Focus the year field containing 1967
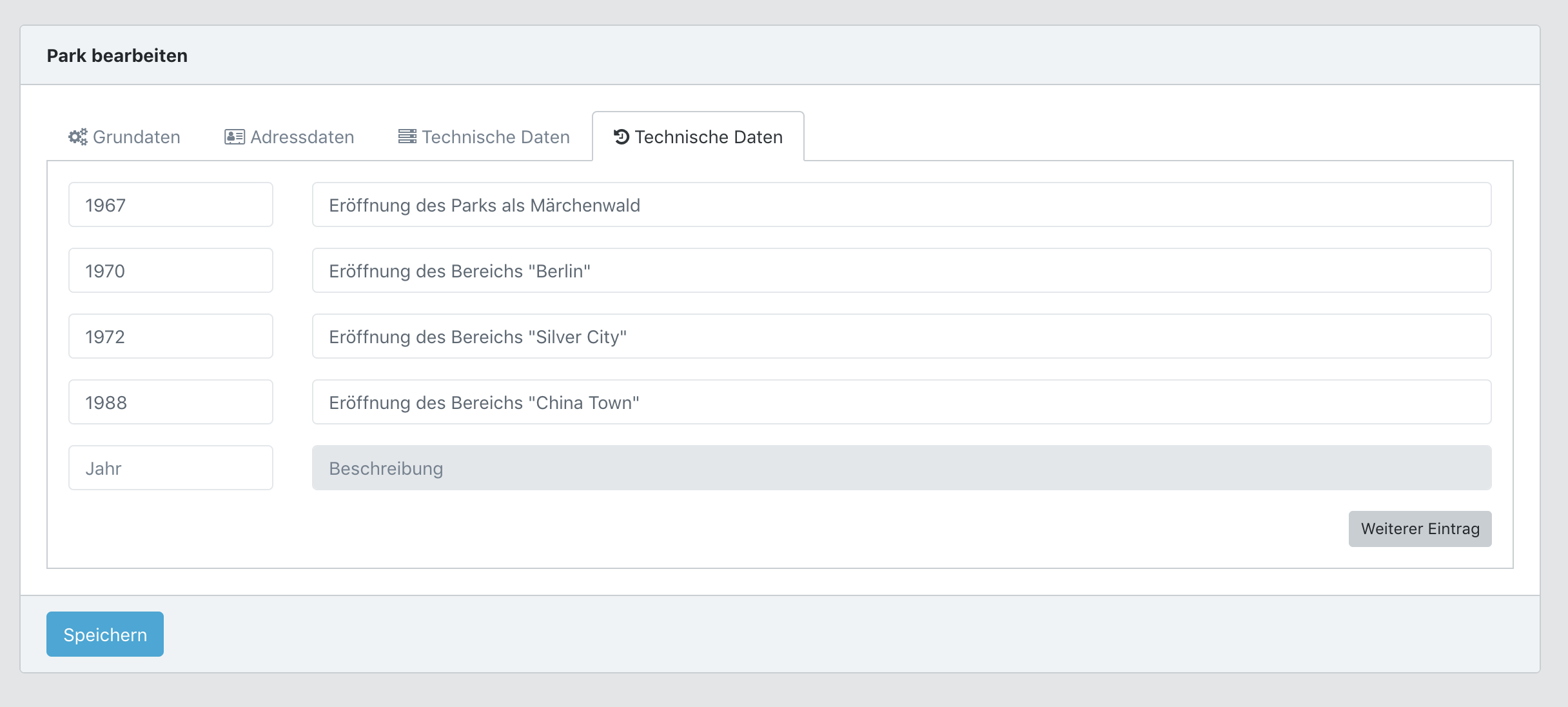Viewport: 1568px width, 707px height. tap(171, 205)
